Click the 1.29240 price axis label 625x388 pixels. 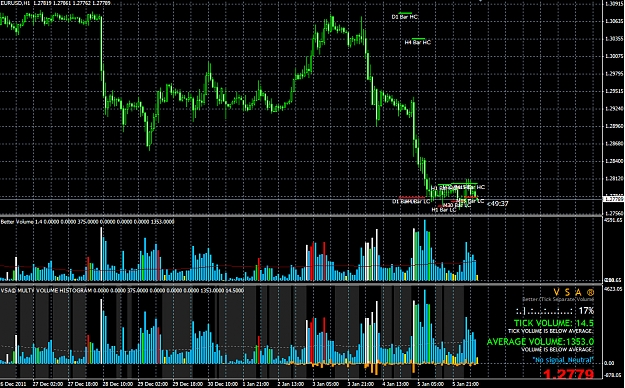614,108
